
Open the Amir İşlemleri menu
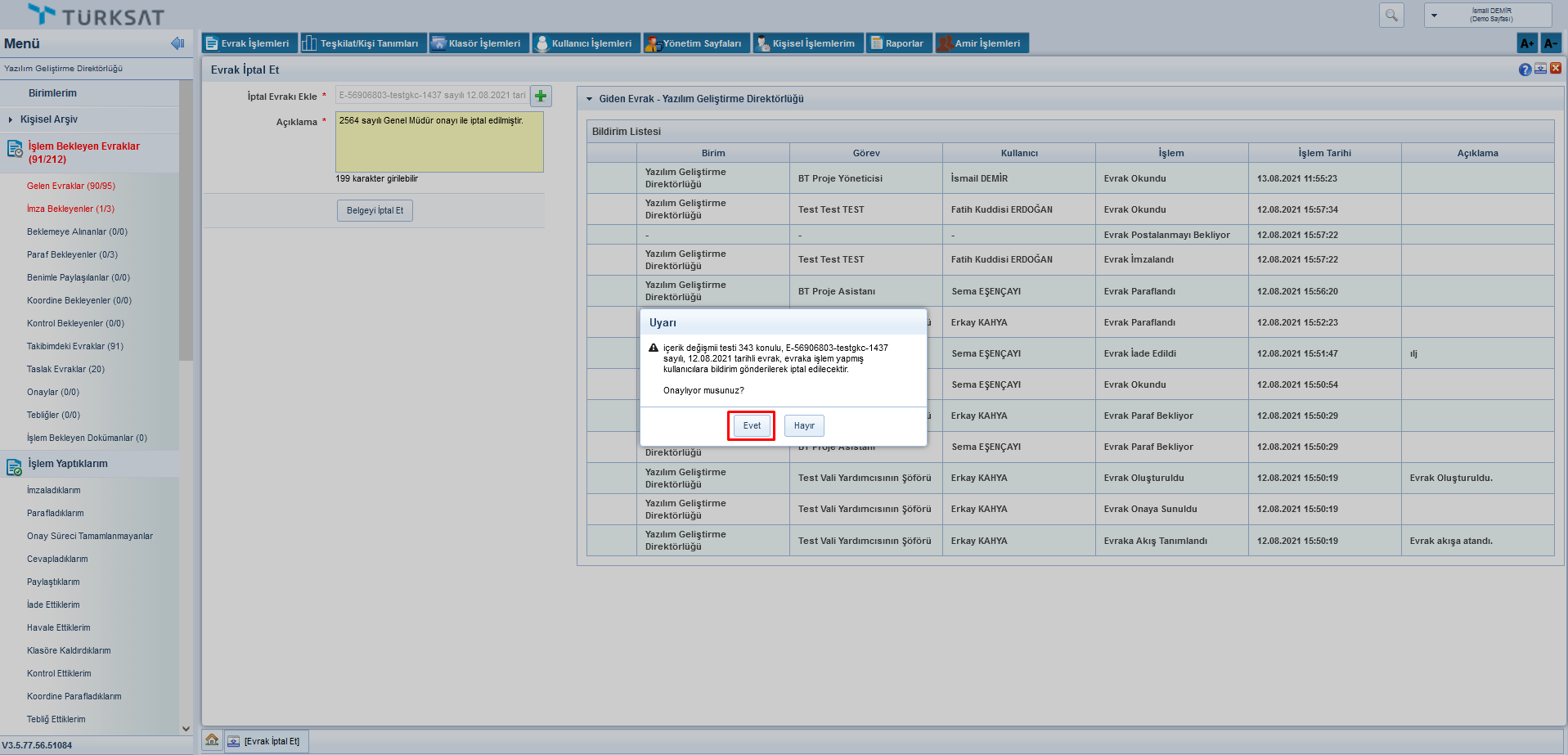coord(981,43)
